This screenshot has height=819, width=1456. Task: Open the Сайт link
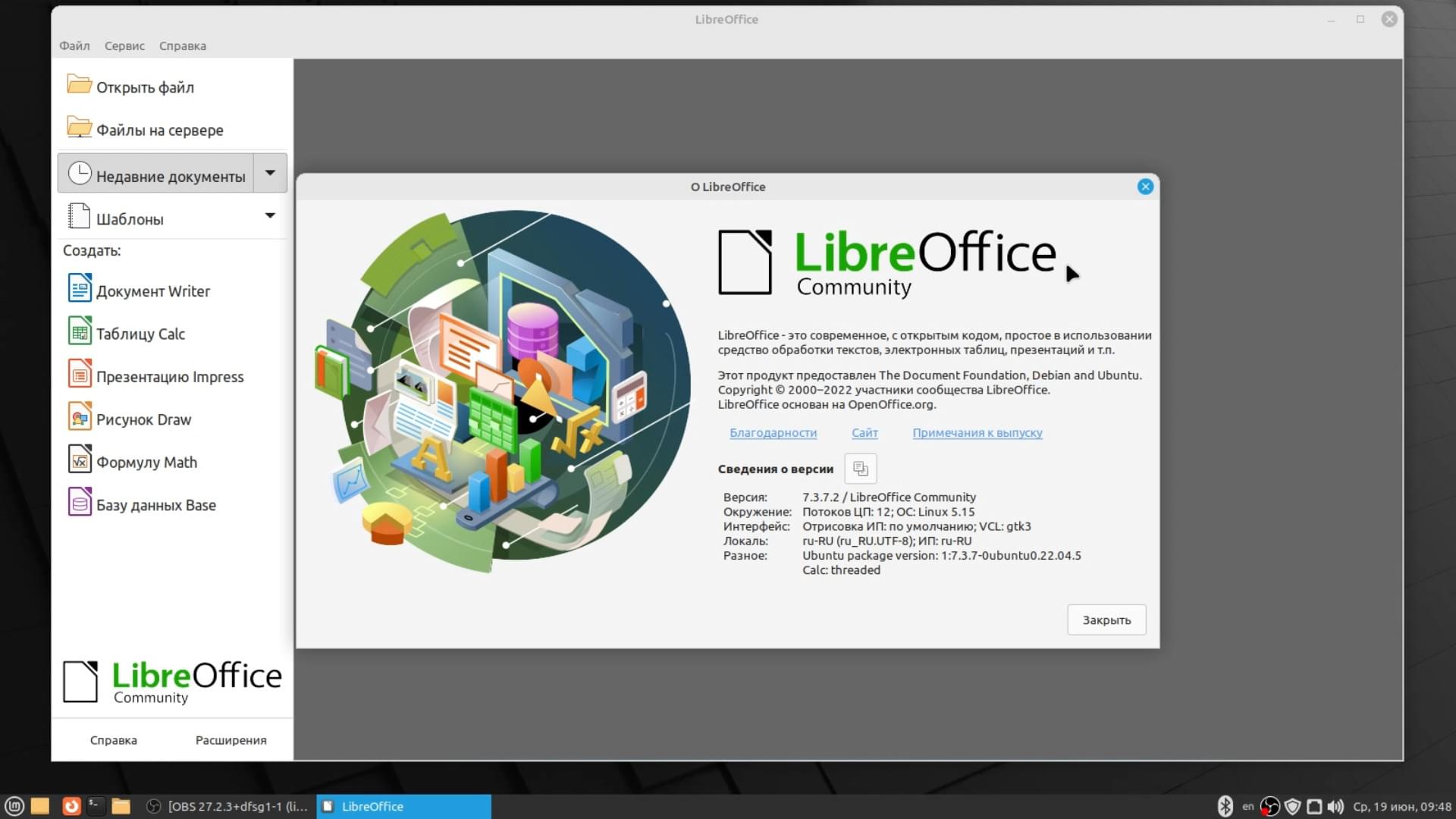point(864,432)
